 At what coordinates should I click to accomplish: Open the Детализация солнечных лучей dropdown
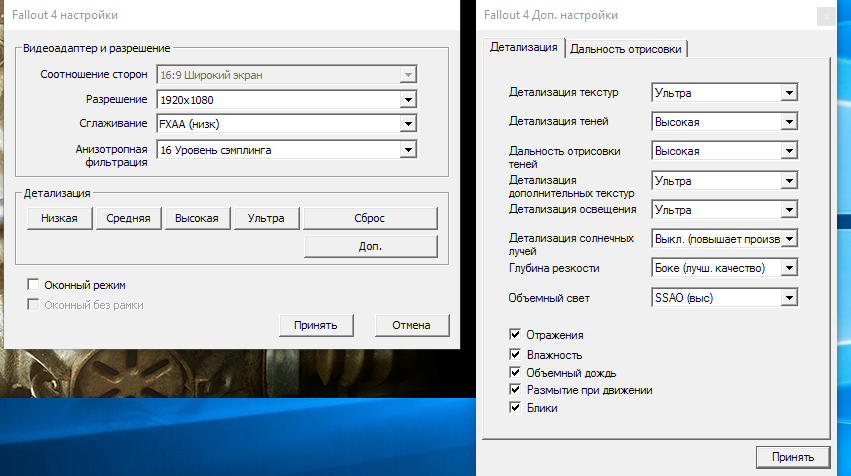click(725, 239)
